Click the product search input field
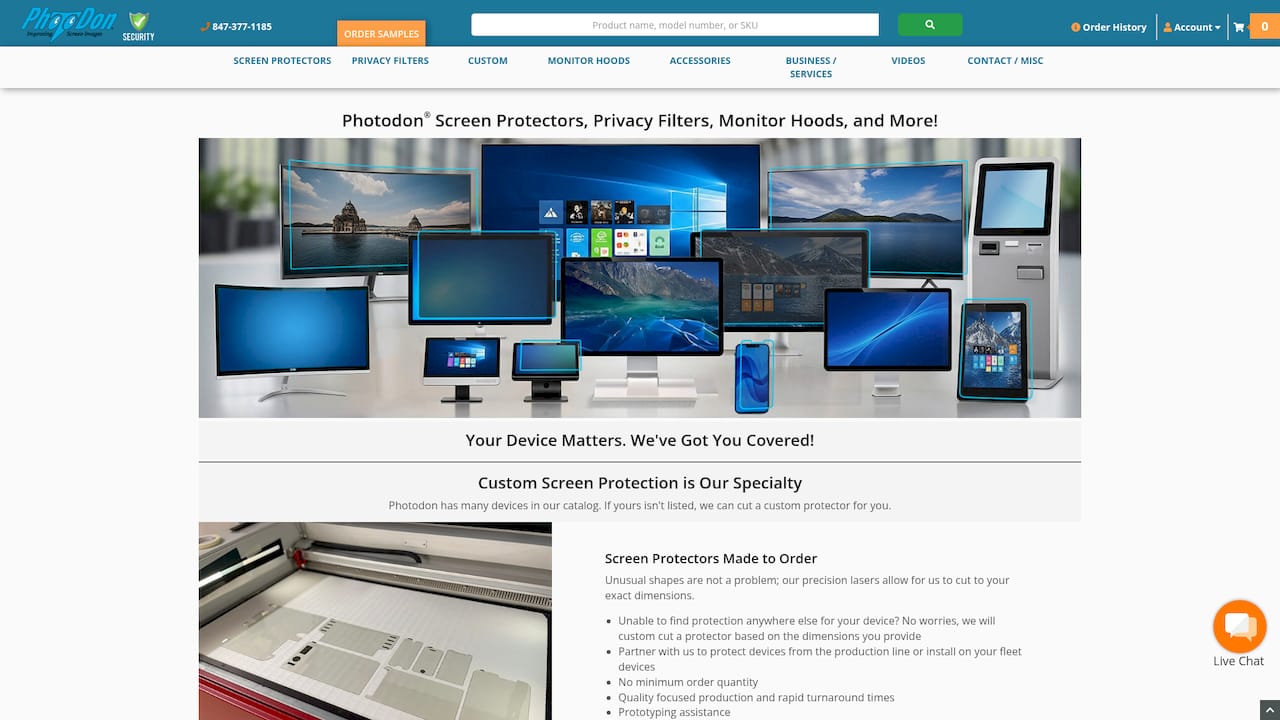Viewport: 1280px width, 720px height. click(x=675, y=25)
